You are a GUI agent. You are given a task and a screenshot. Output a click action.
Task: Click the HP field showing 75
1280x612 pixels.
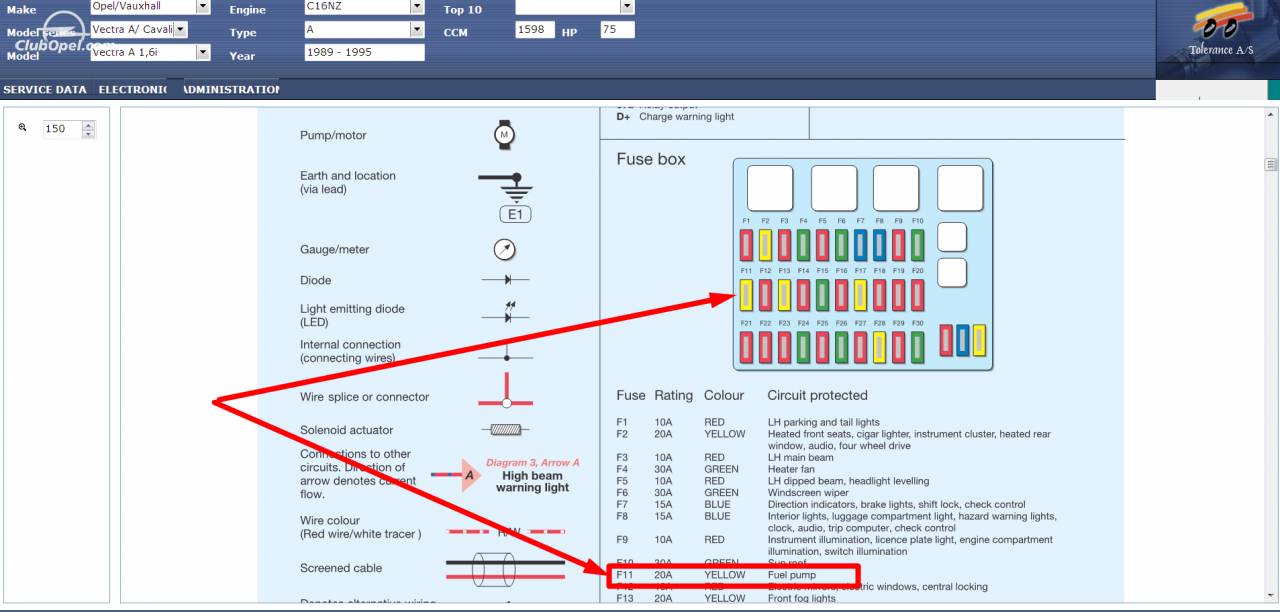click(617, 30)
